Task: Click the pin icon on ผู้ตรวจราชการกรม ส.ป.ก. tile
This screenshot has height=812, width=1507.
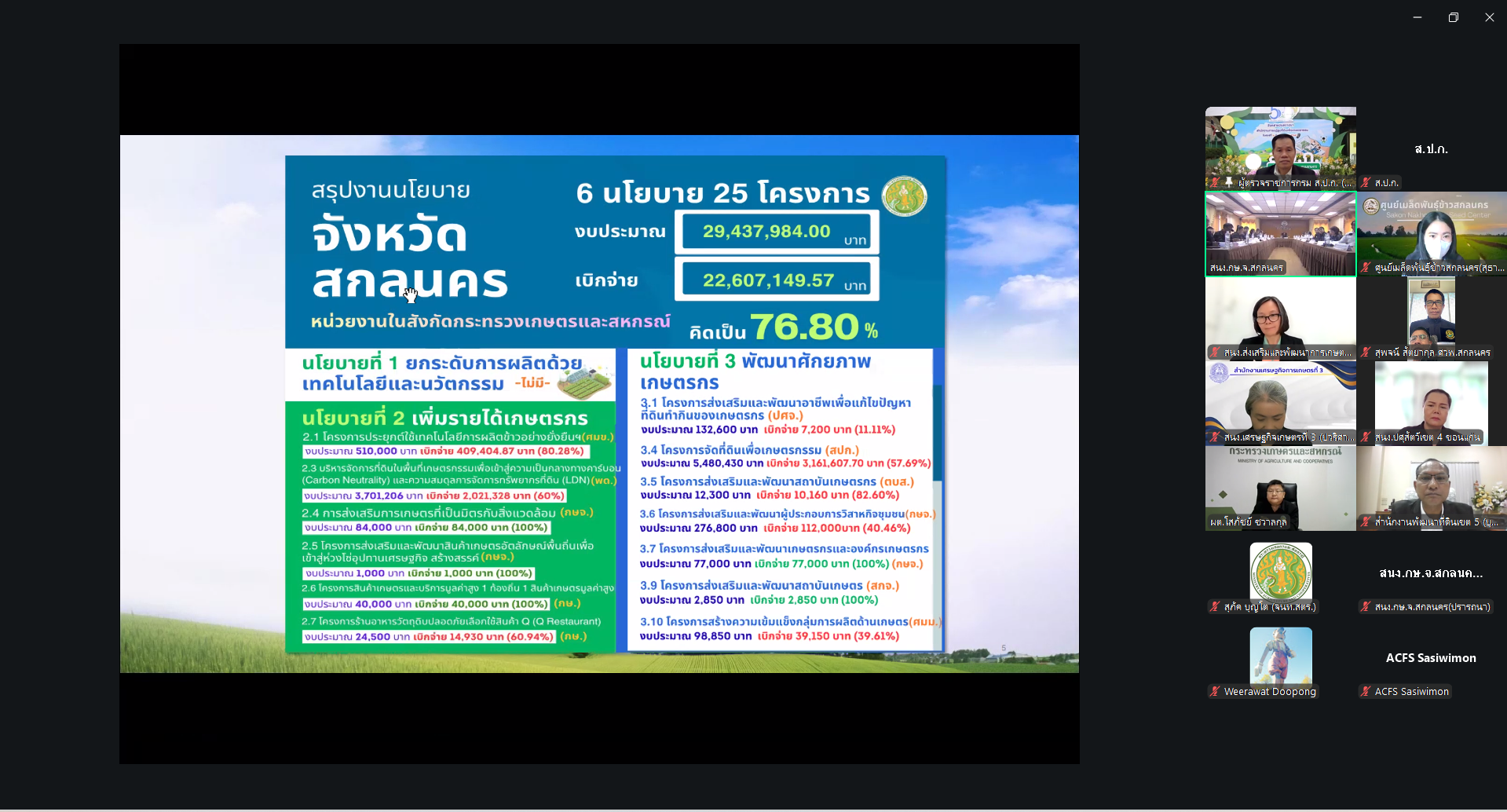Action: point(1229,183)
